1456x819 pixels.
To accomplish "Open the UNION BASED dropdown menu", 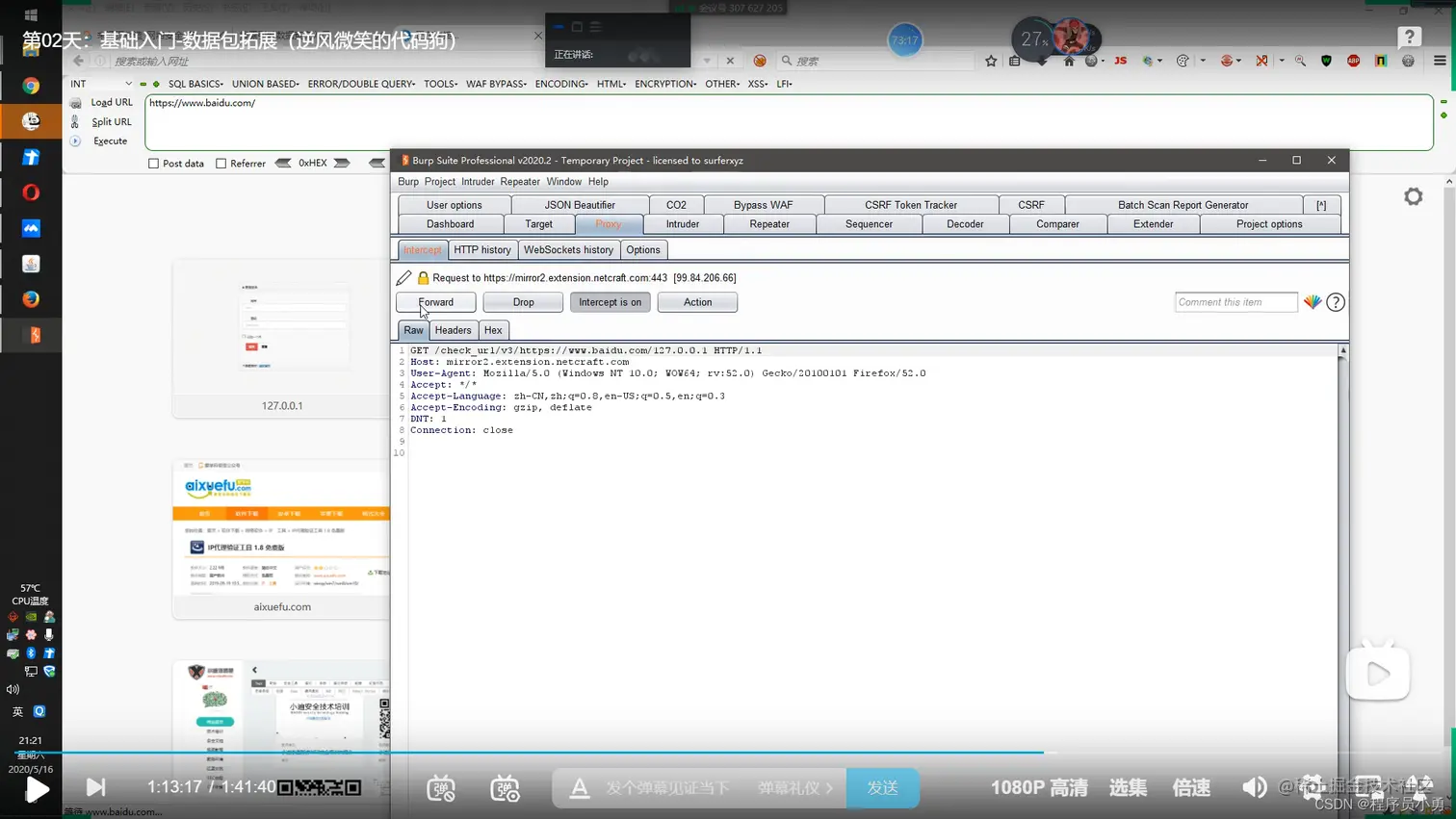I will 266,84.
